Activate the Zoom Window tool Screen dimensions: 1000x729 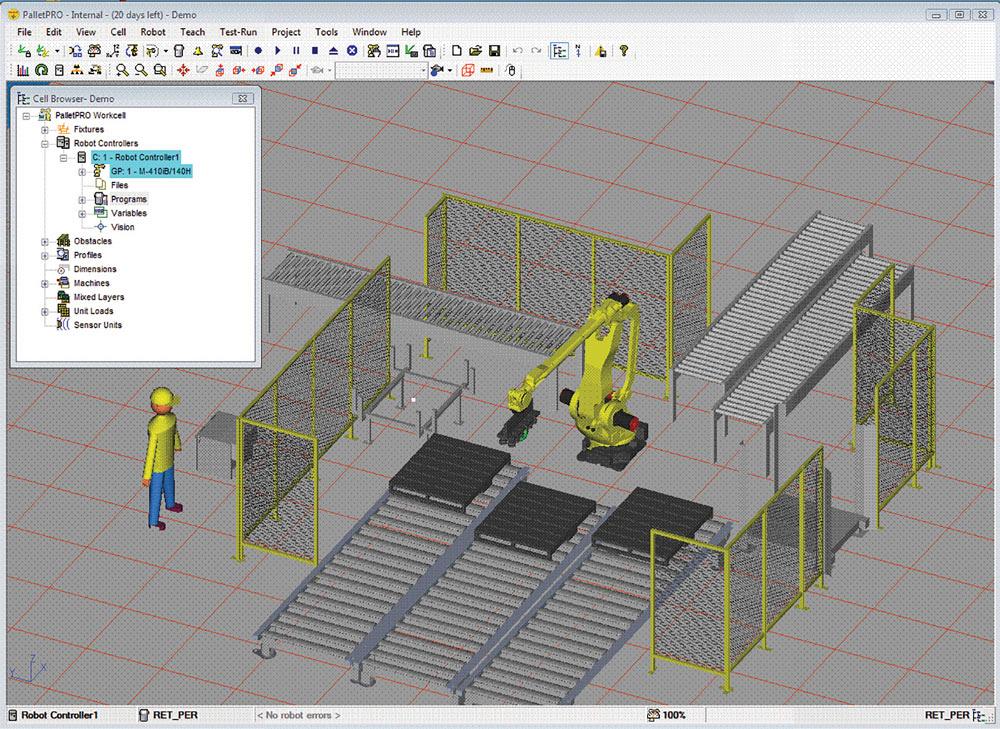click(x=158, y=70)
